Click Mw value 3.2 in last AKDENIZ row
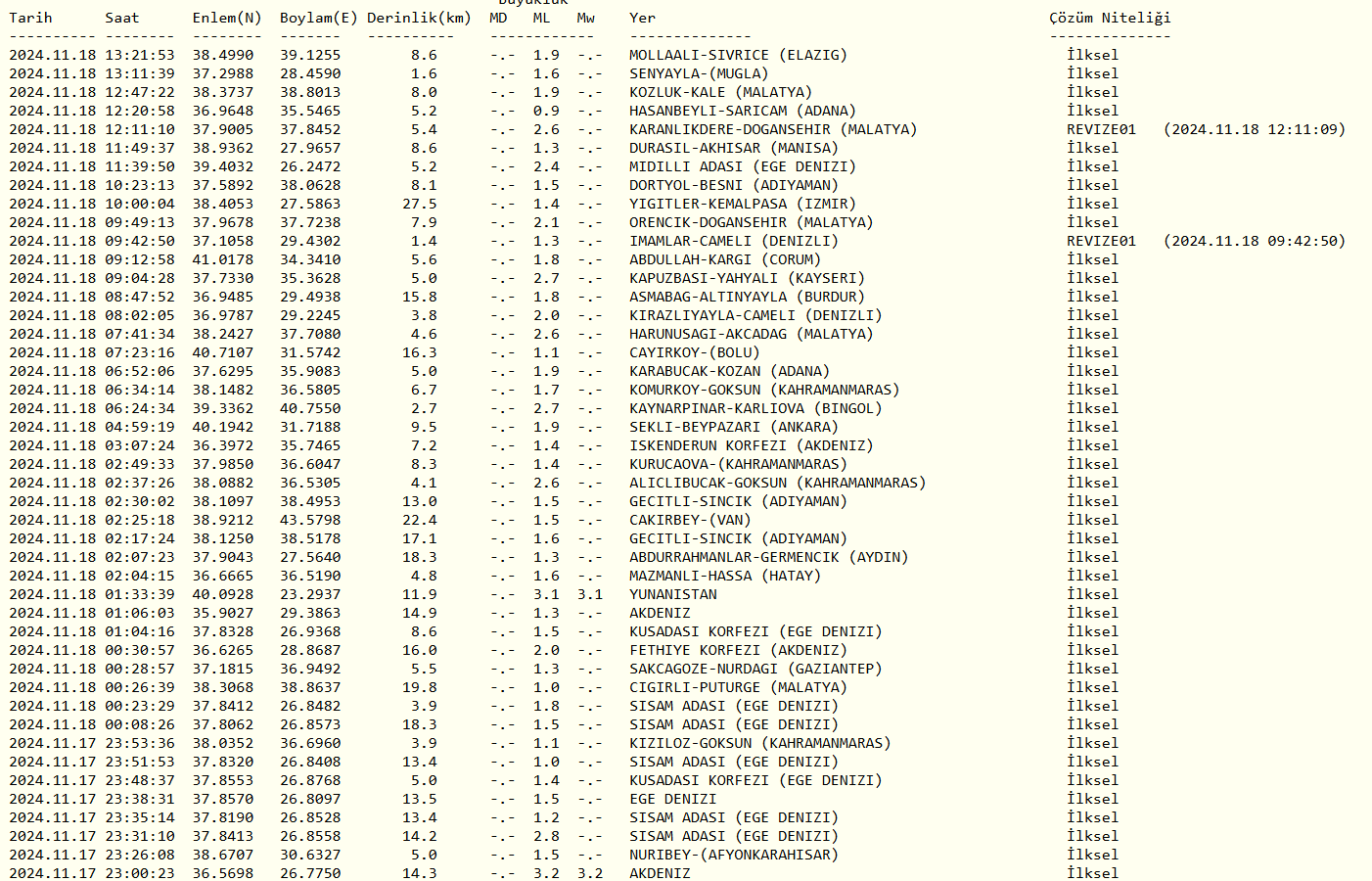Image resolution: width=1372 pixels, height=881 pixels. pyautogui.click(x=590, y=873)
